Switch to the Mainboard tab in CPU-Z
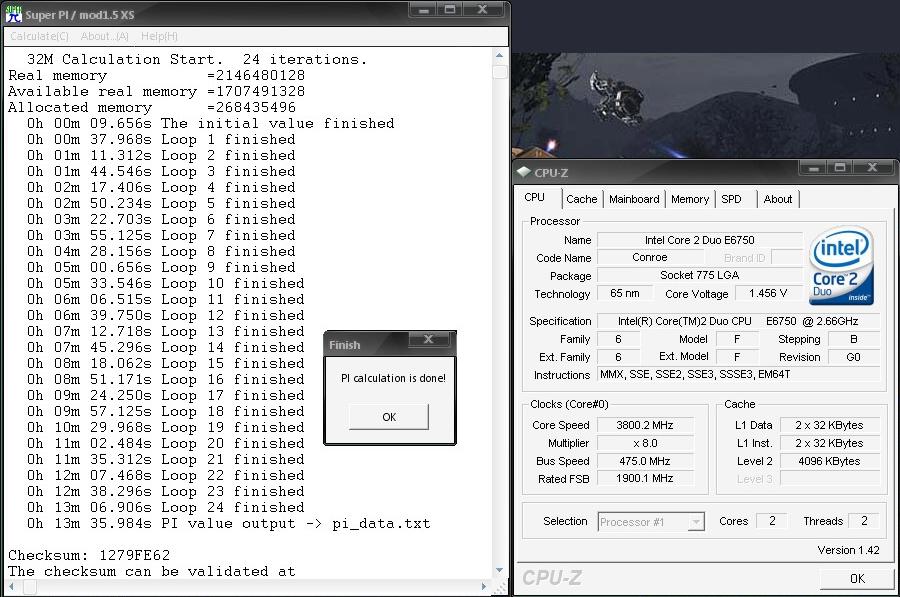The image size is (900, 597). [x=634, y=199]
